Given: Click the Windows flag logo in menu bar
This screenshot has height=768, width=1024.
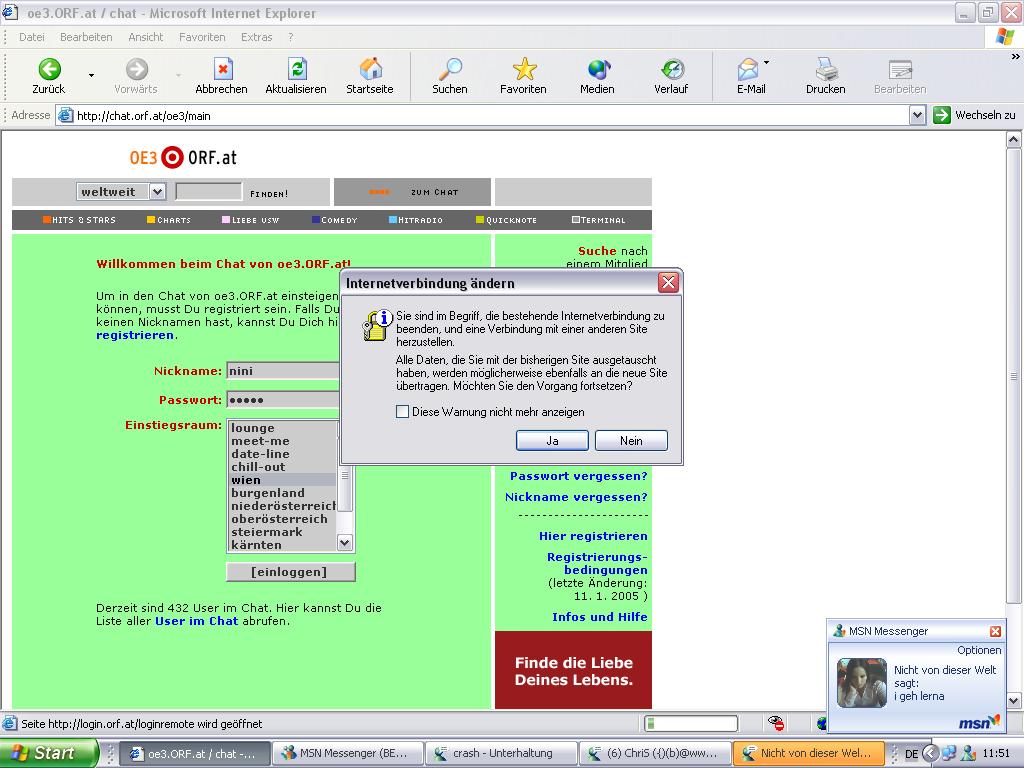Looking at the screenshot, I should coord(1004,37).
